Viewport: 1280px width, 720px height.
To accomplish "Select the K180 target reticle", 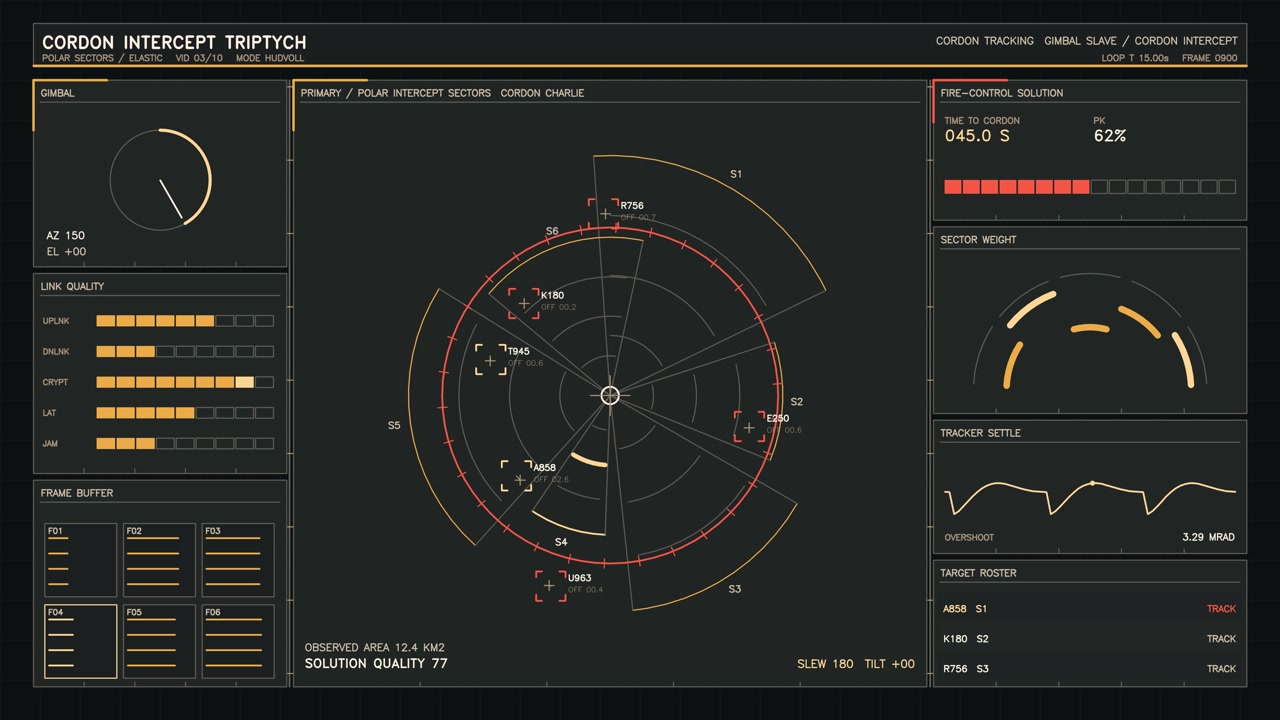I will tap(524, 303).
